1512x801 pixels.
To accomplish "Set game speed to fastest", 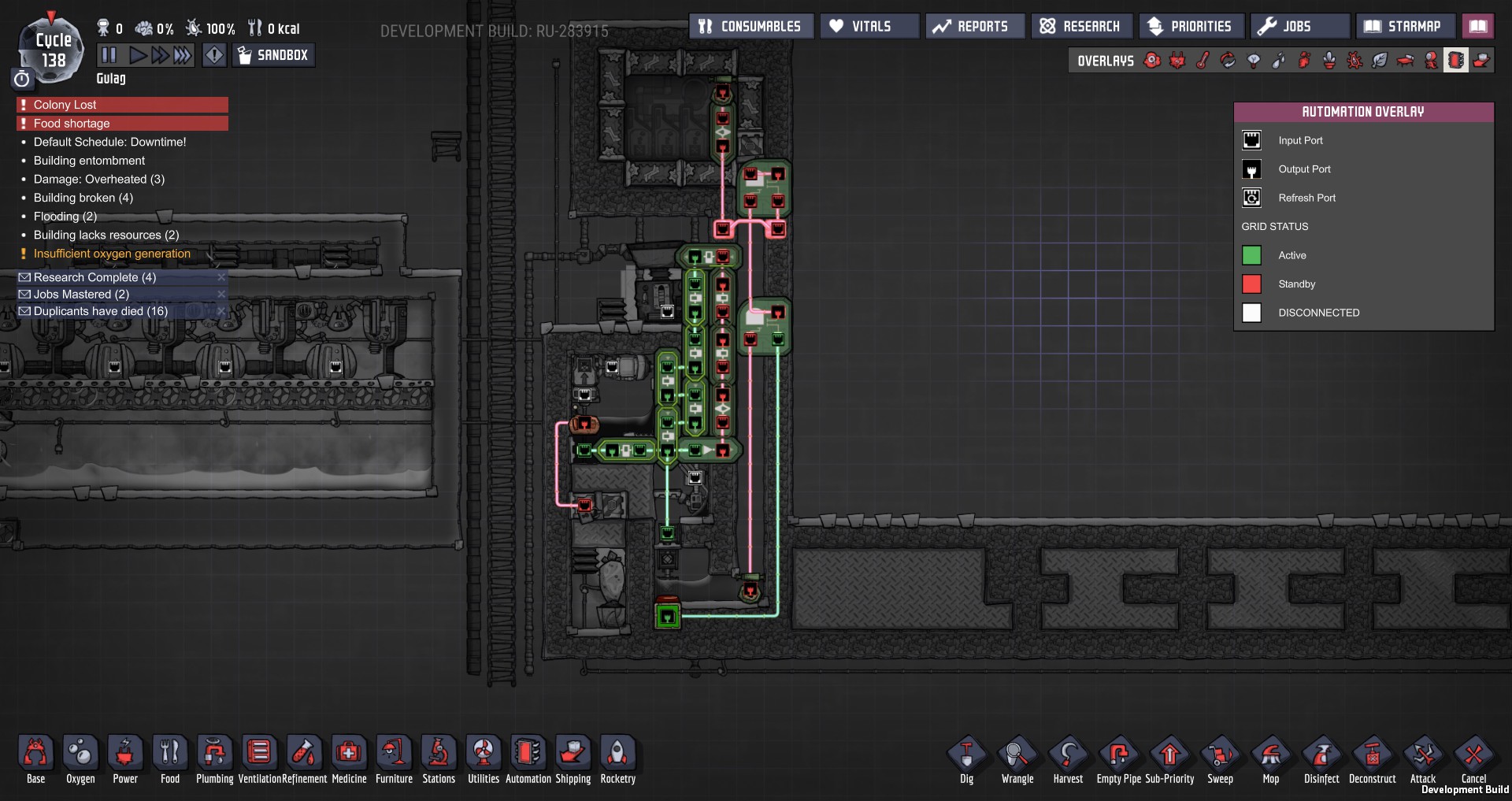I will point(182,55).
